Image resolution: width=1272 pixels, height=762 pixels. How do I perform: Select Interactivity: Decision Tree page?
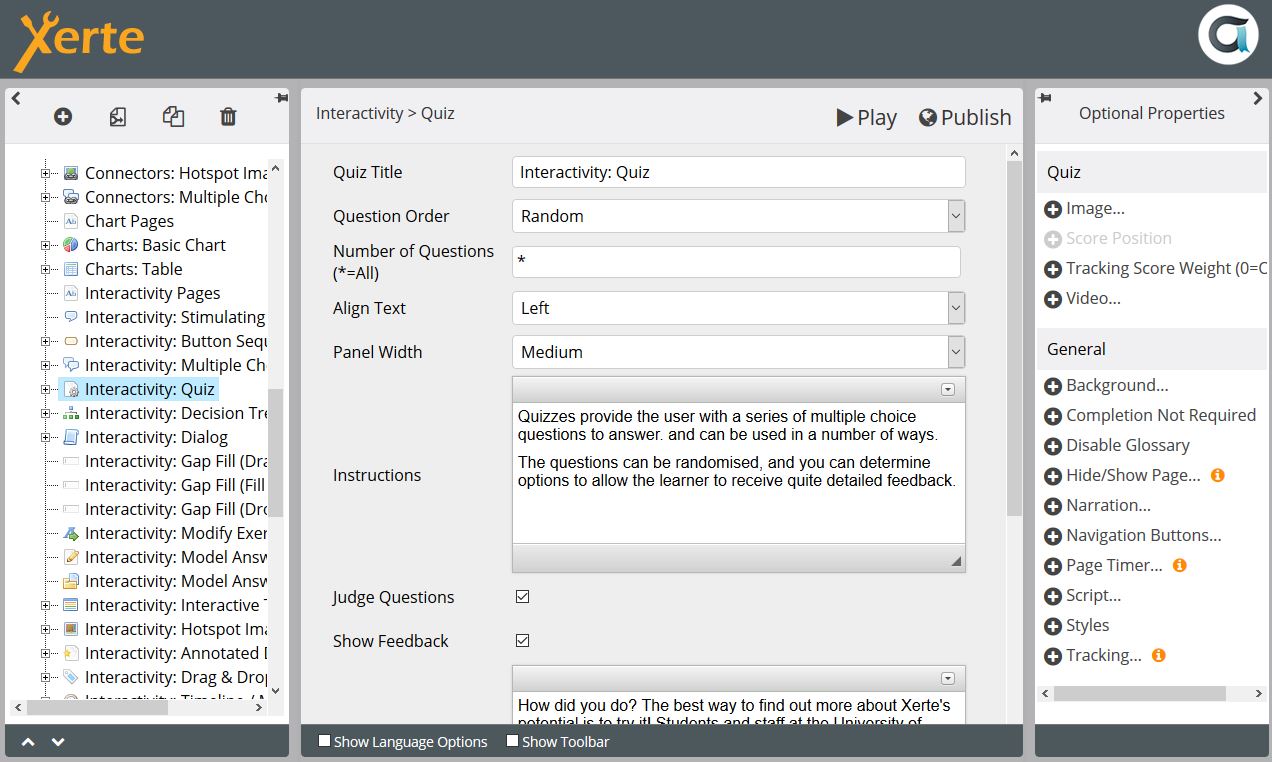click(x=175, y=413)
